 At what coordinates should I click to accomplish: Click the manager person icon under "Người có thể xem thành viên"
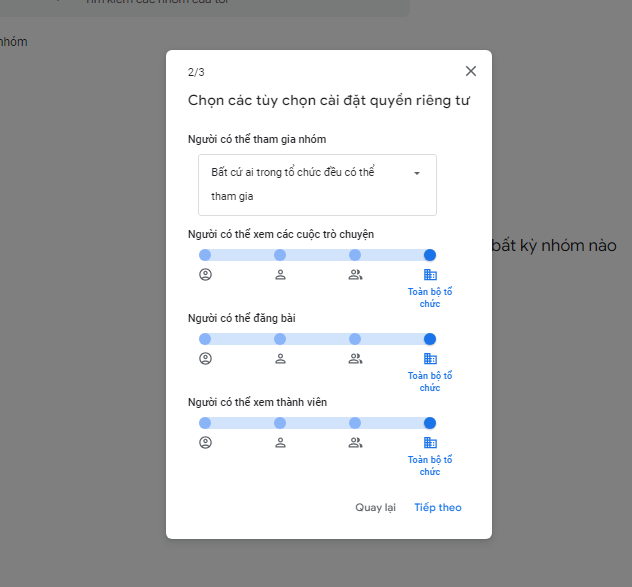(x=280, y=442)
